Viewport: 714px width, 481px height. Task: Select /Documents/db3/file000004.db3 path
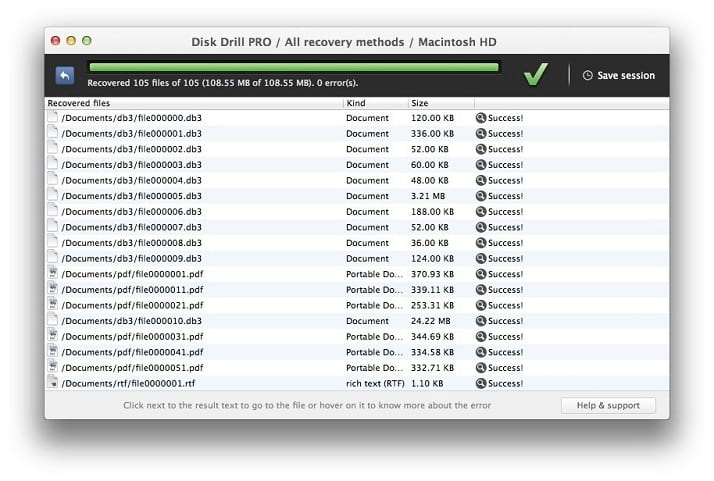click(x=132, y=180)
